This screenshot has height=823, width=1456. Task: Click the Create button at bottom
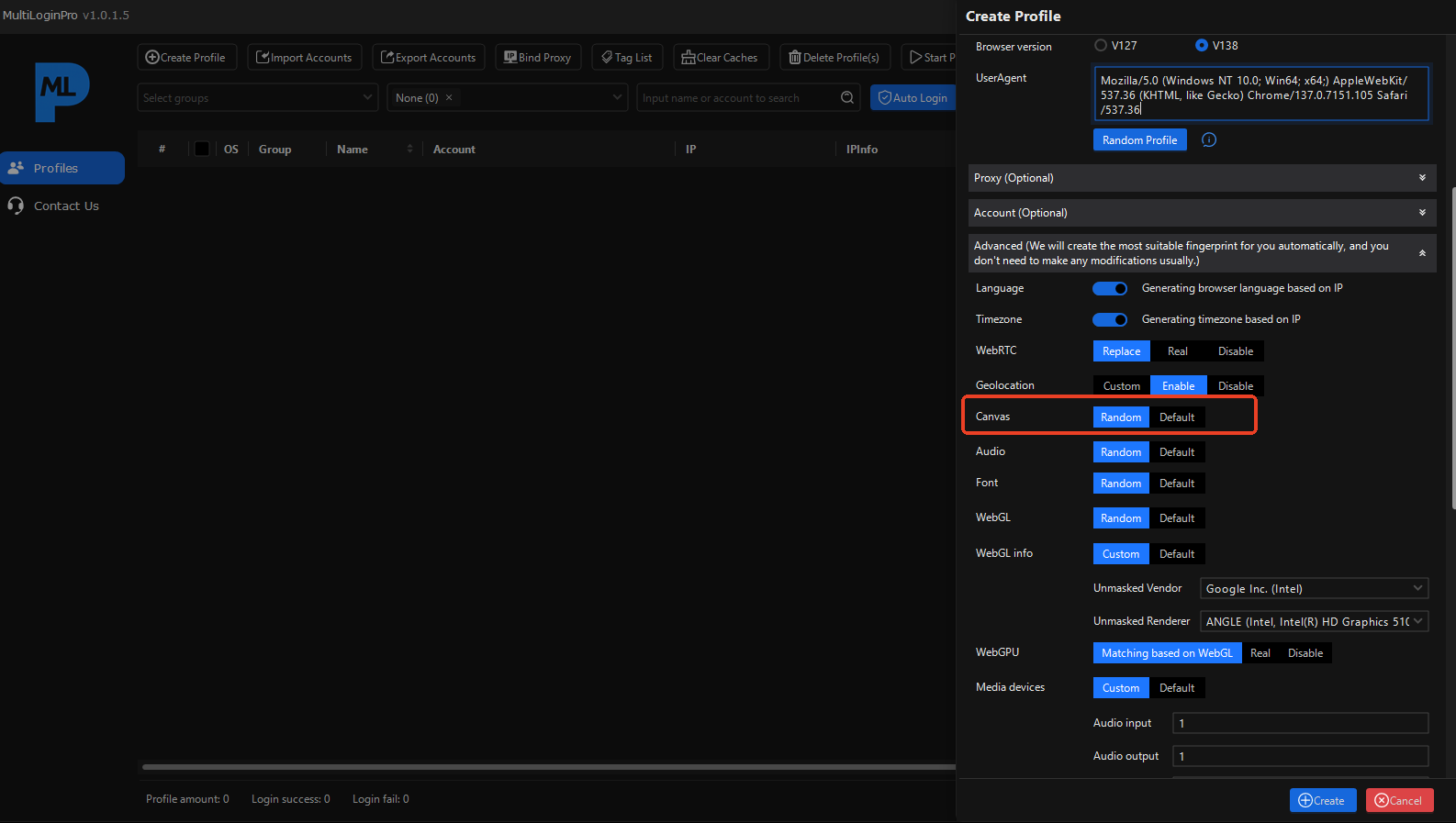(x=1322, y=800)
